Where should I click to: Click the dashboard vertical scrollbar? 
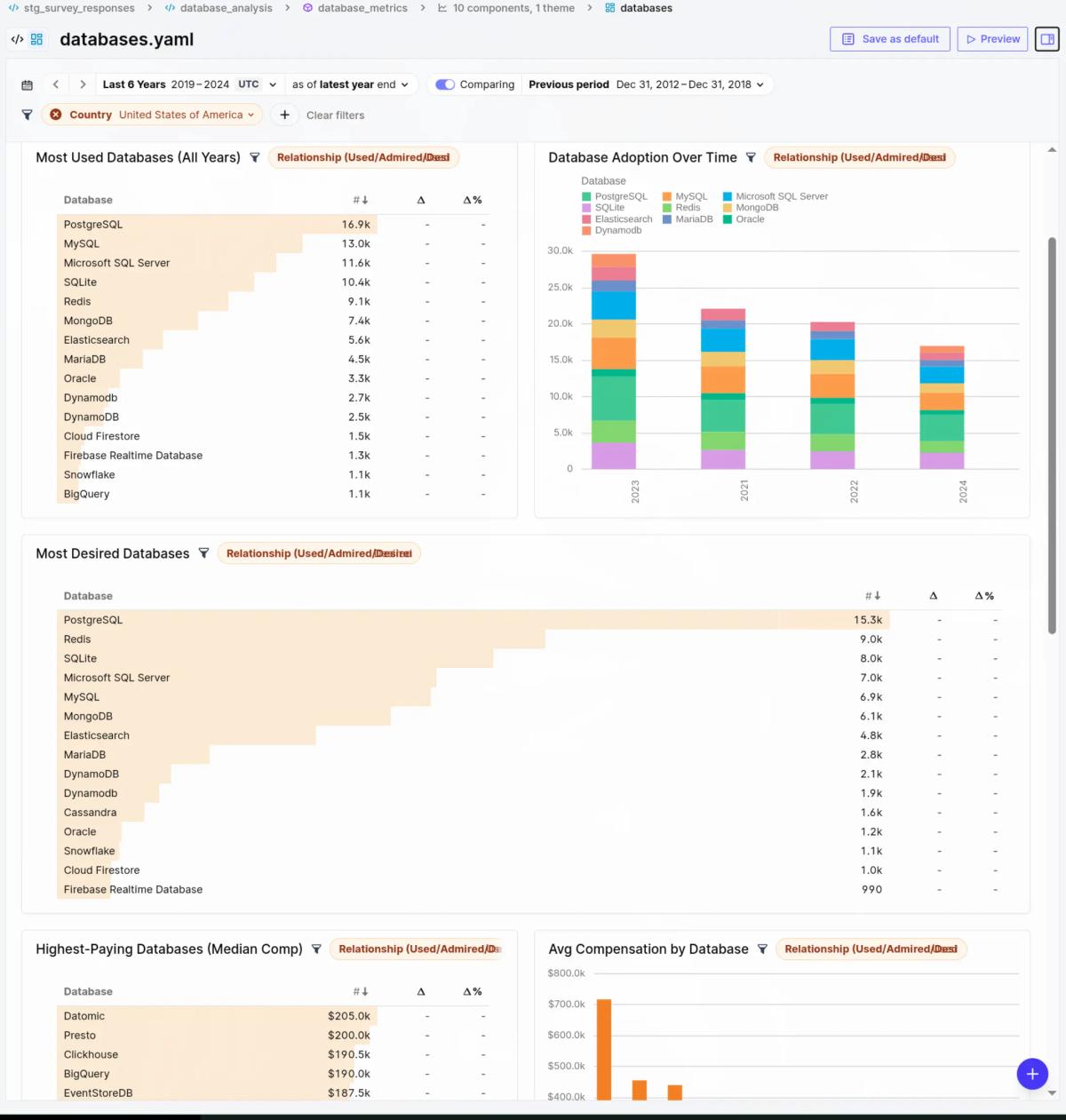1052,435
